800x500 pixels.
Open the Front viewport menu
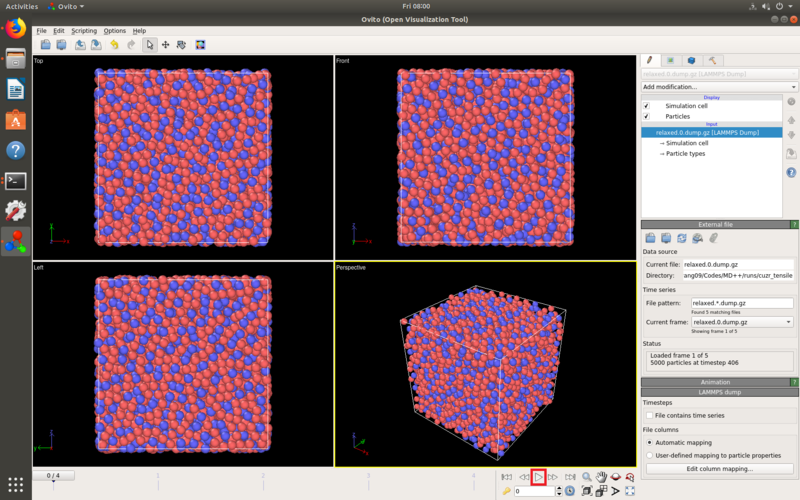(342, 61)
